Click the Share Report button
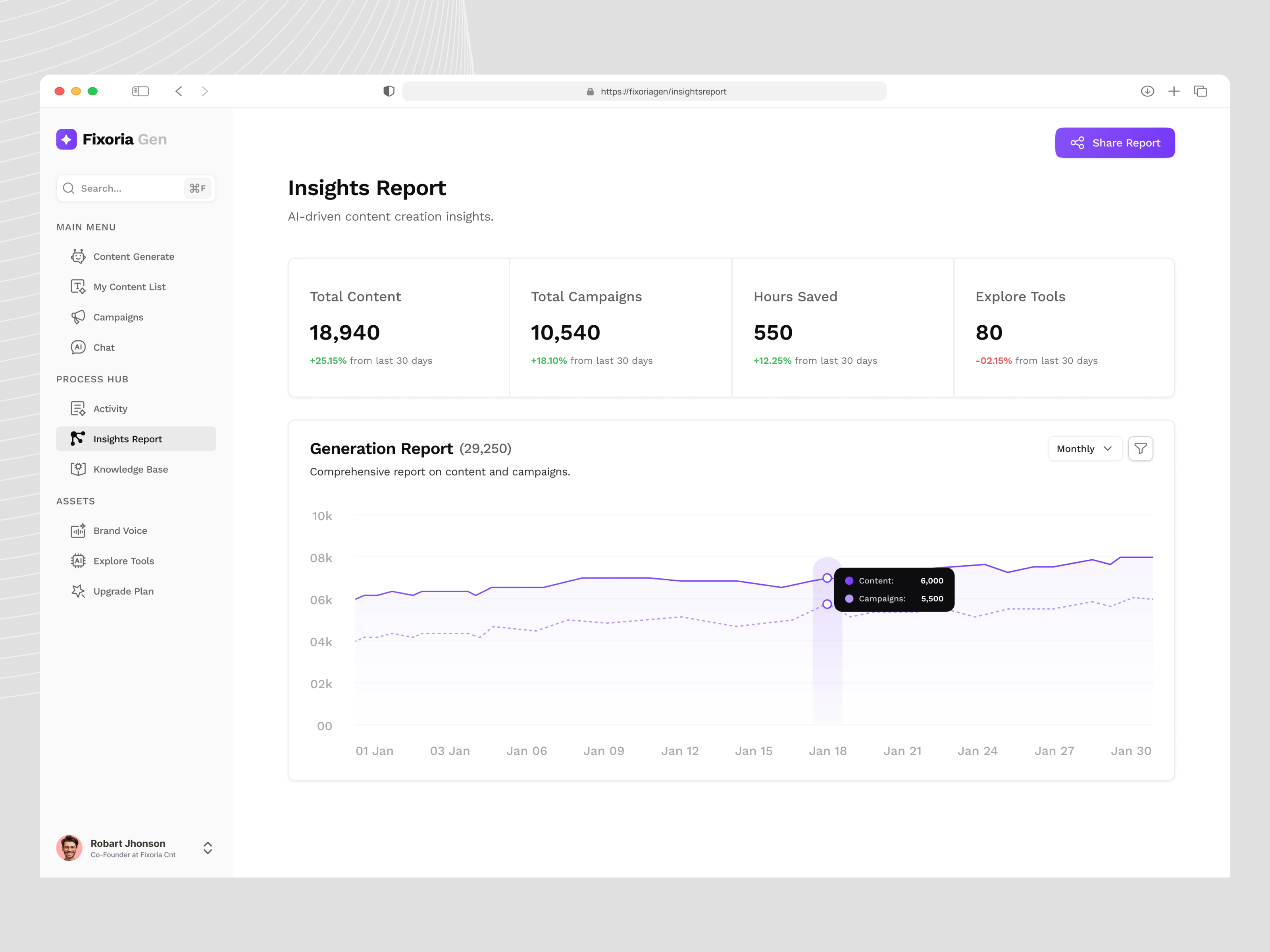This screenshot has width=1270, height=952. click(1114, 142)
